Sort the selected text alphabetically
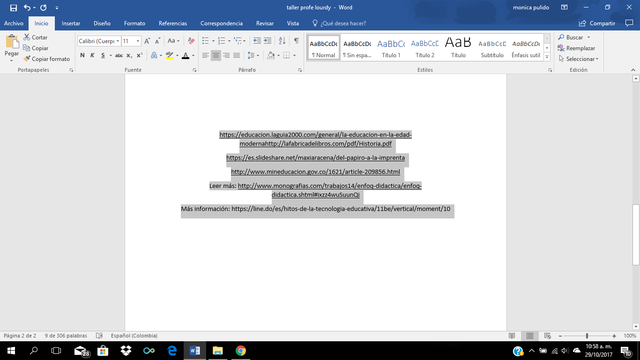 pos(282,41)
